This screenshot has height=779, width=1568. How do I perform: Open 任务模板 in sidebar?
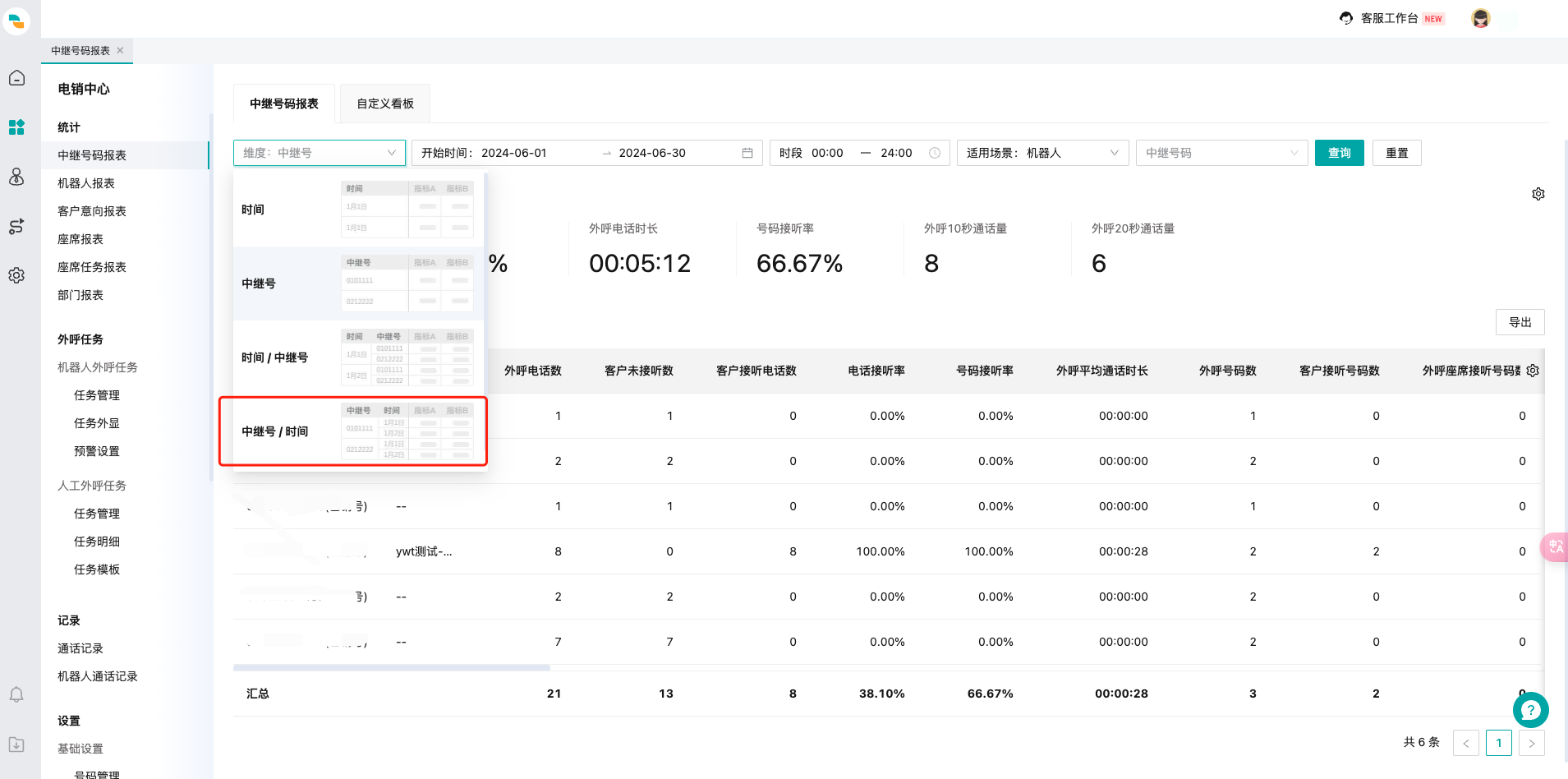(x=97, y=569)
